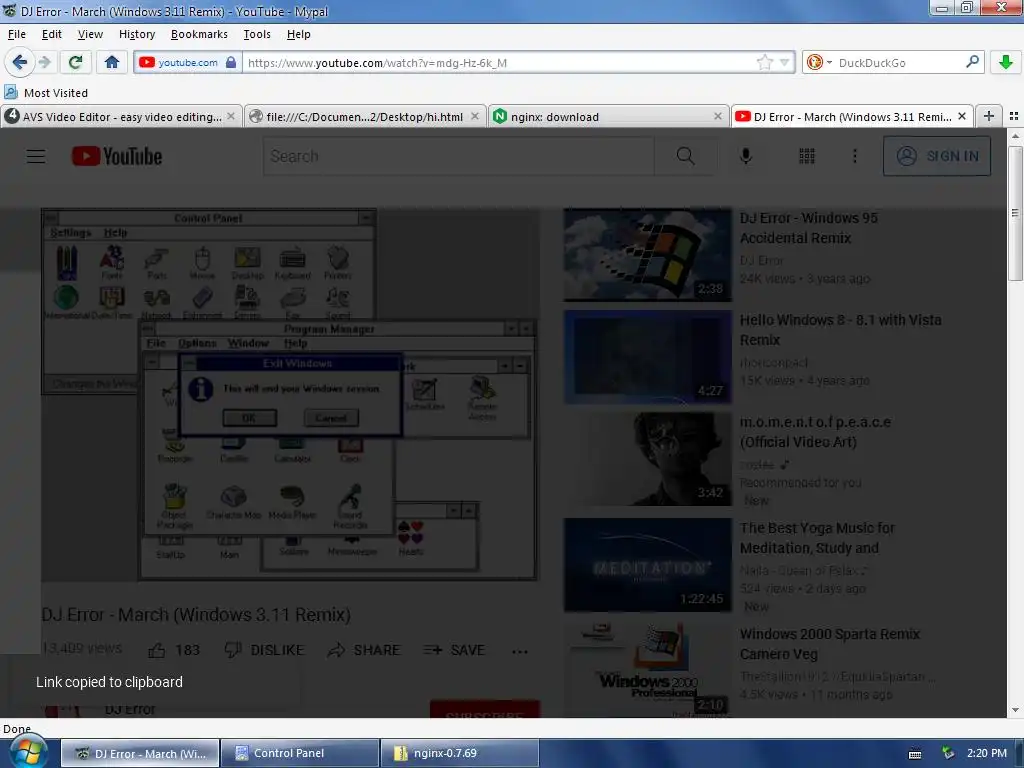Open the YouTube hamburger guide menu
This screenshot has width=1024, height=768.
[x=36, y=156]
